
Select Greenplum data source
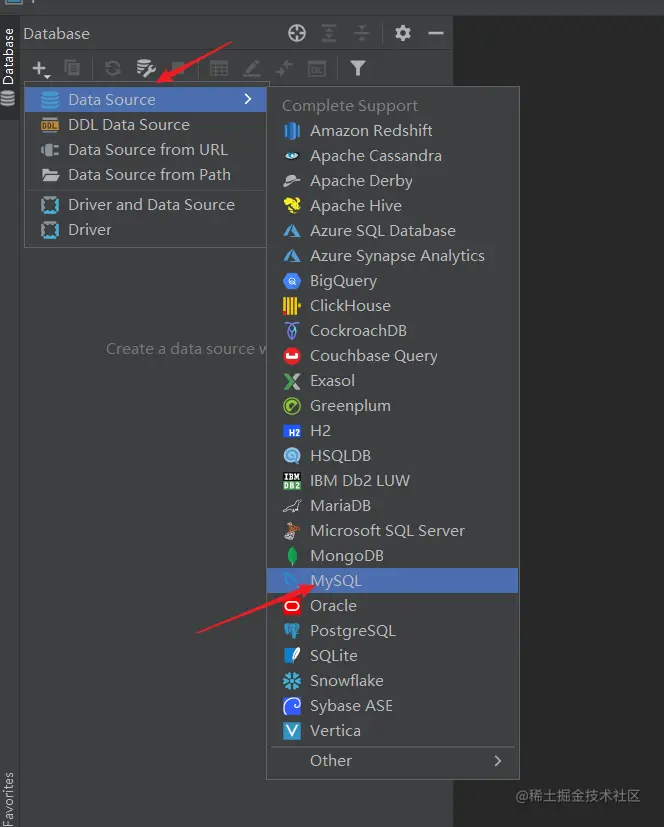392,406
